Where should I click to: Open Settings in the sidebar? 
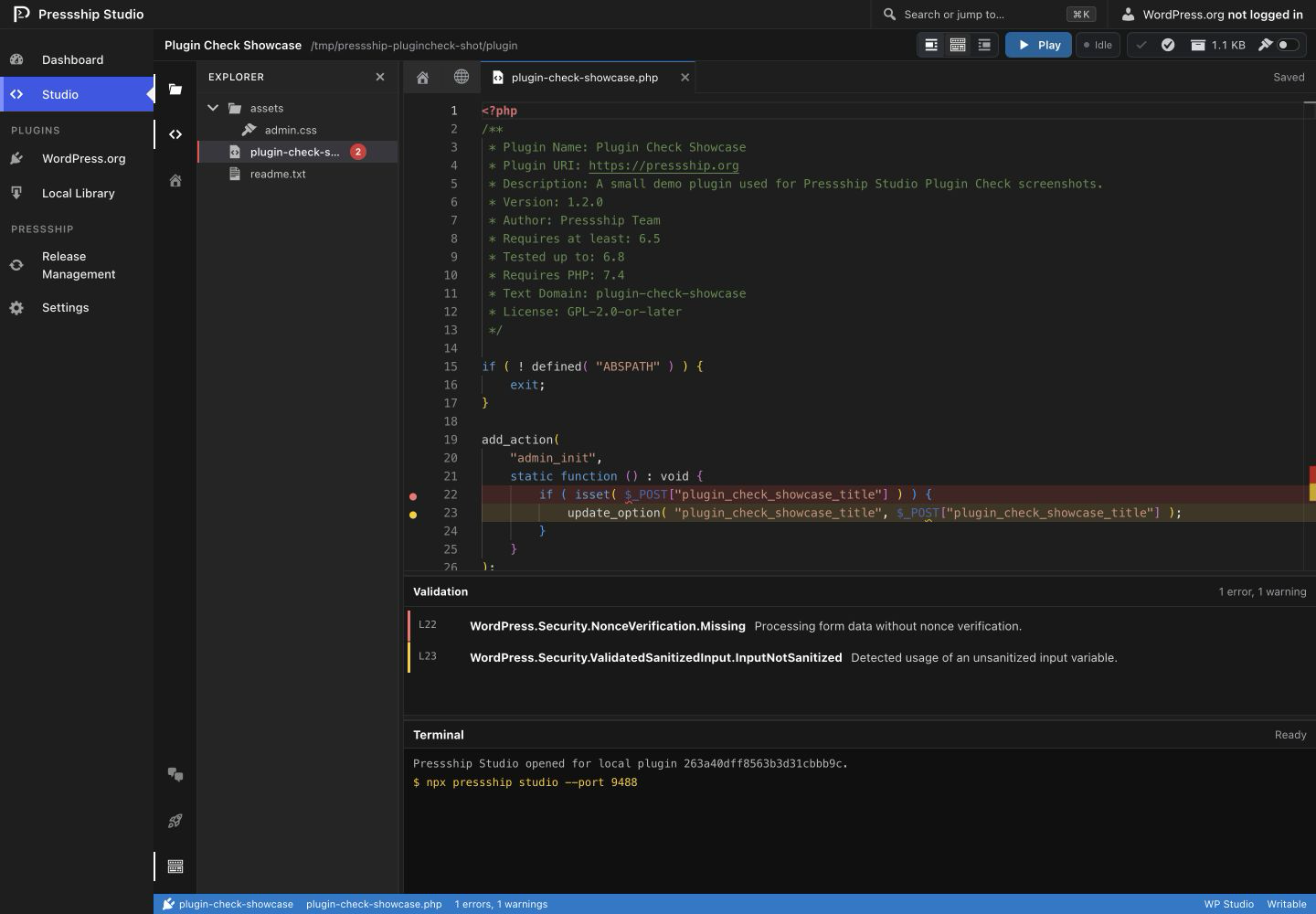point(77,307)
